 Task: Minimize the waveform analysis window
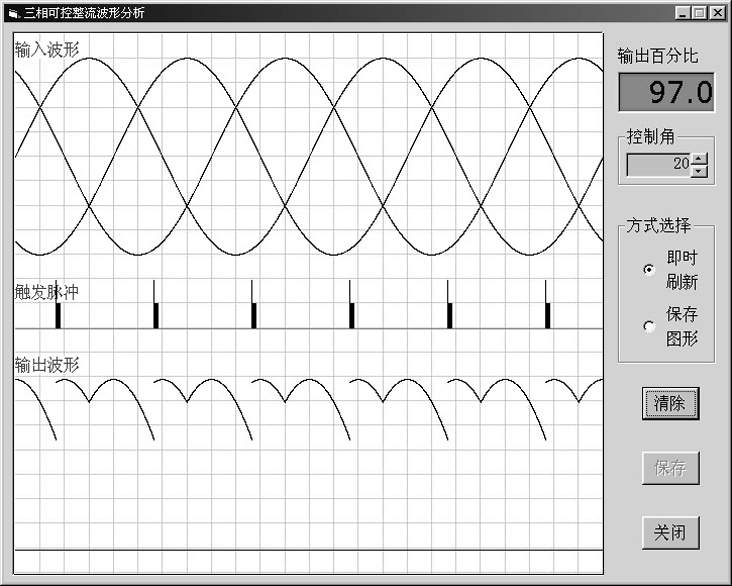682,13
